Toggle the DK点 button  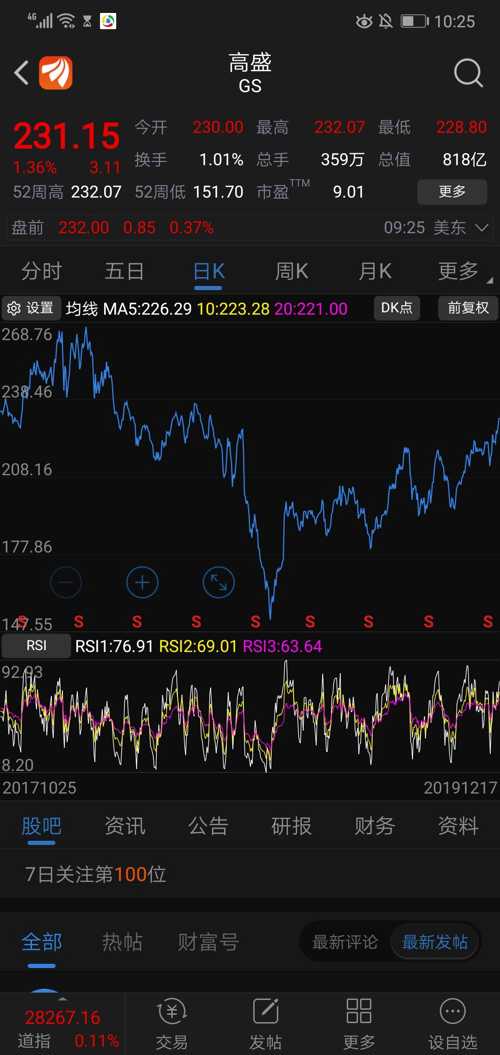(397, 308)
